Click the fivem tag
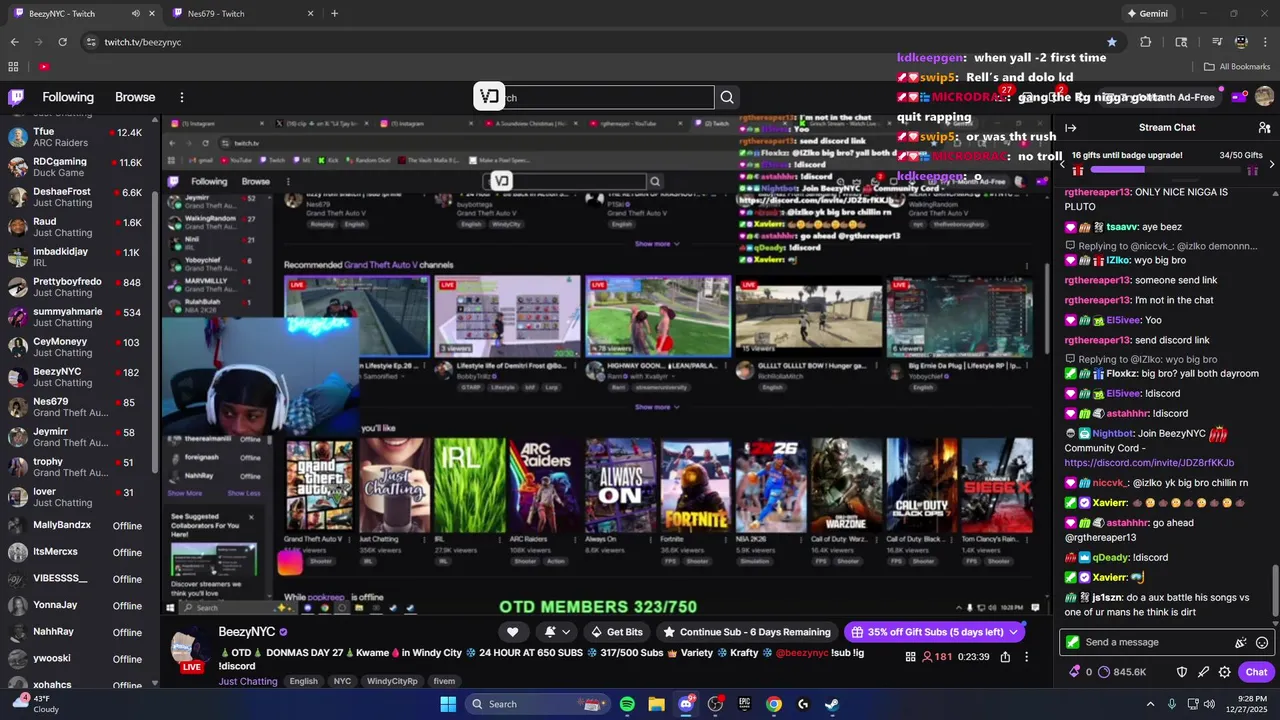 [x=444, y=681]
